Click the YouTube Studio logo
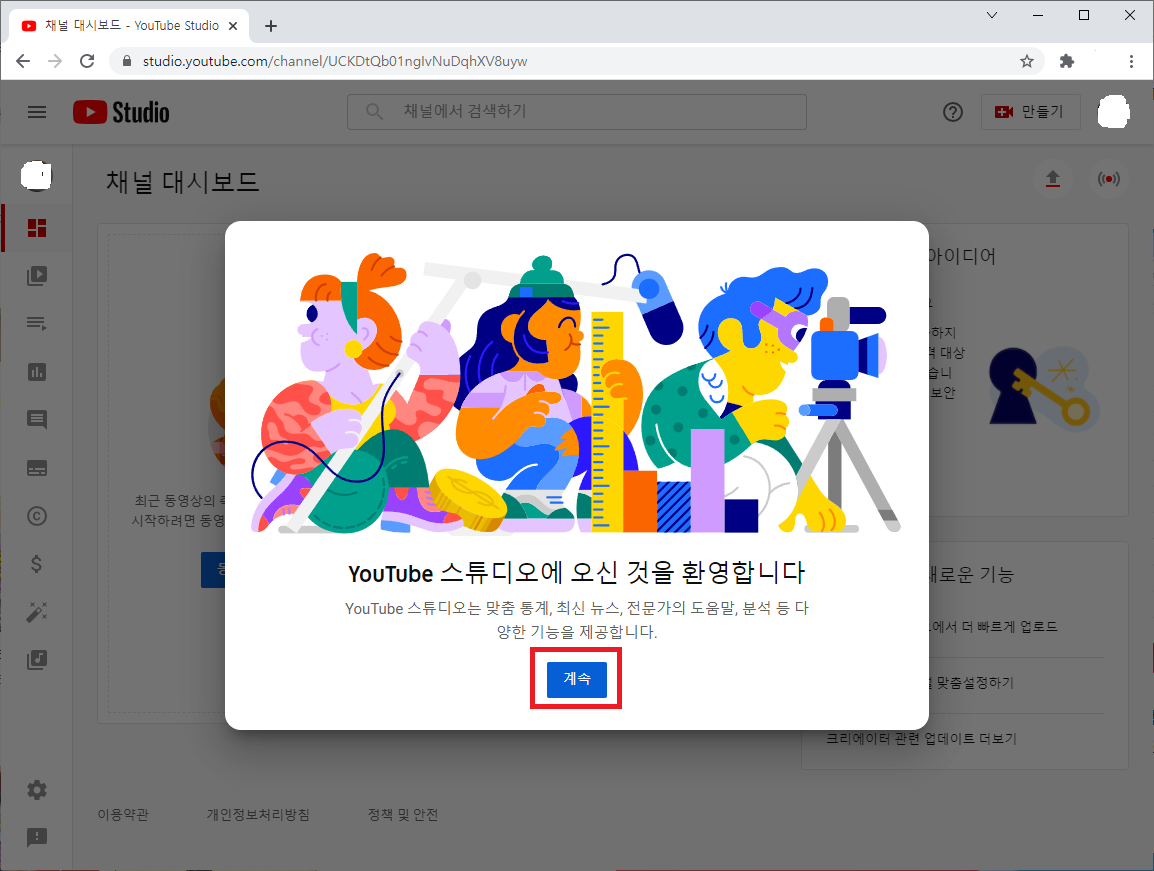Screen dimensions: 1154x871 click(x=121, y=112)
